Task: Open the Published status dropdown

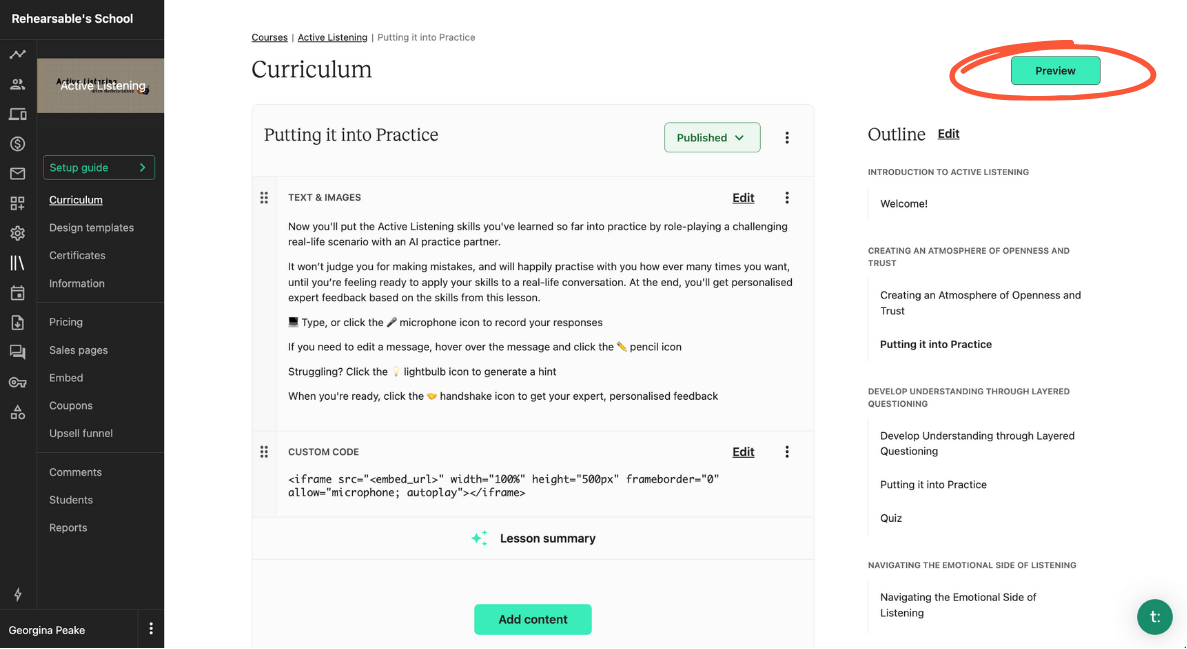Action: point(712,138)
